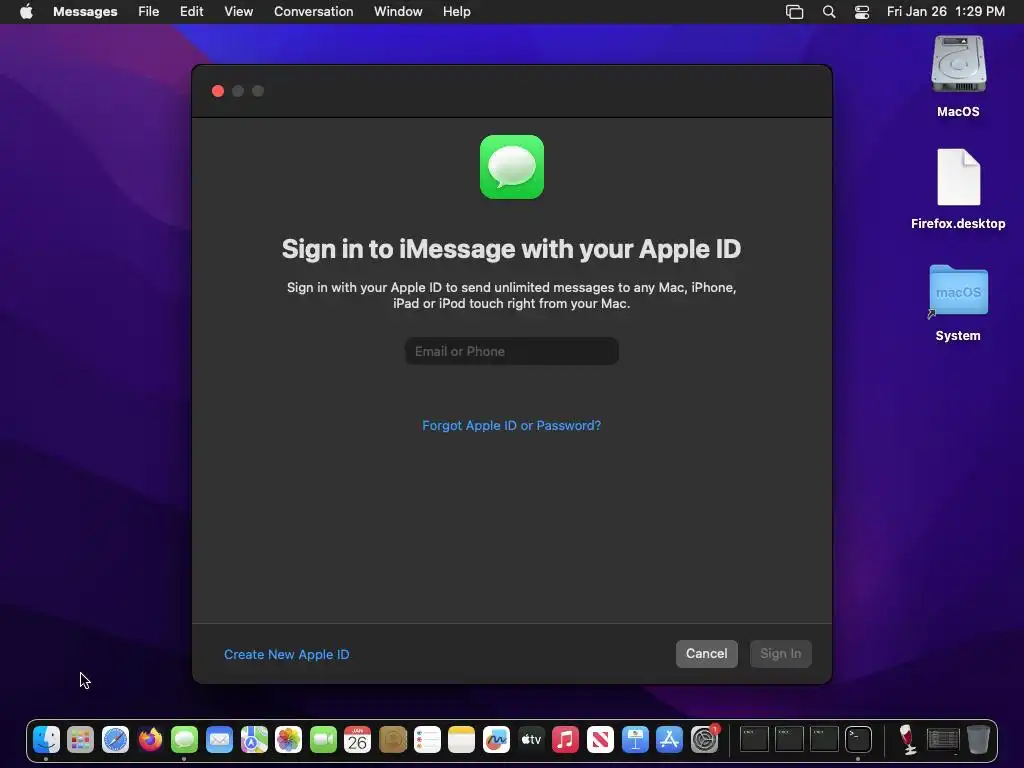
Task: Open the Edit menu
Action: point(191,12)
